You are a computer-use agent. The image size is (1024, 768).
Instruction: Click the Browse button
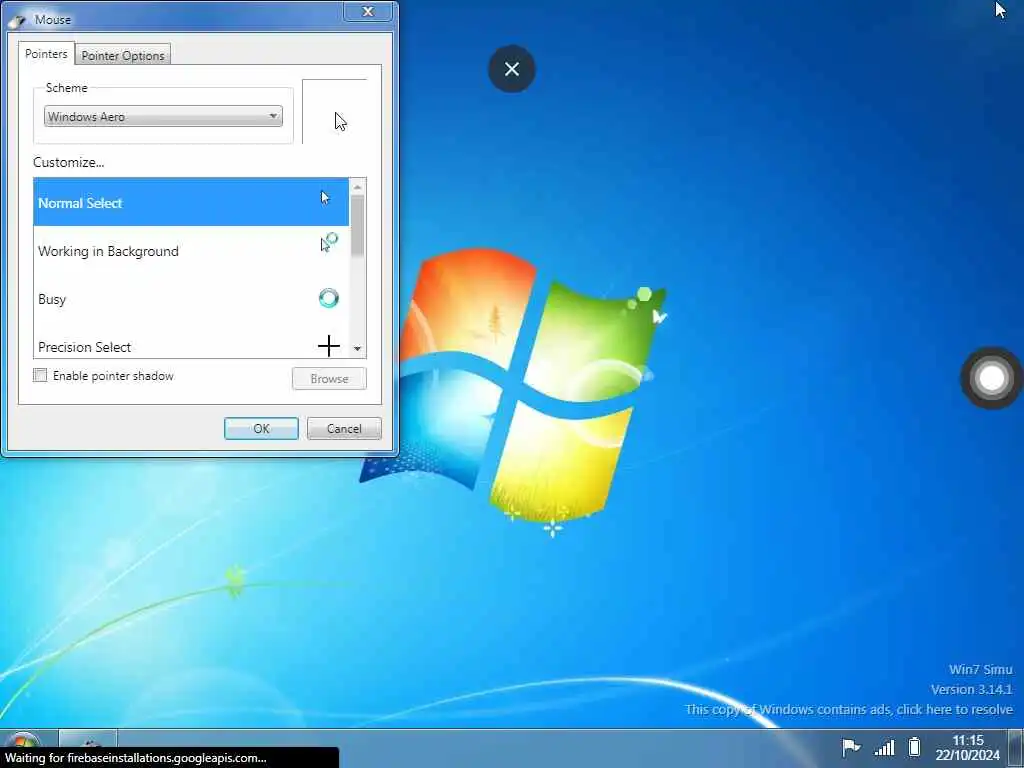[329, 378]
